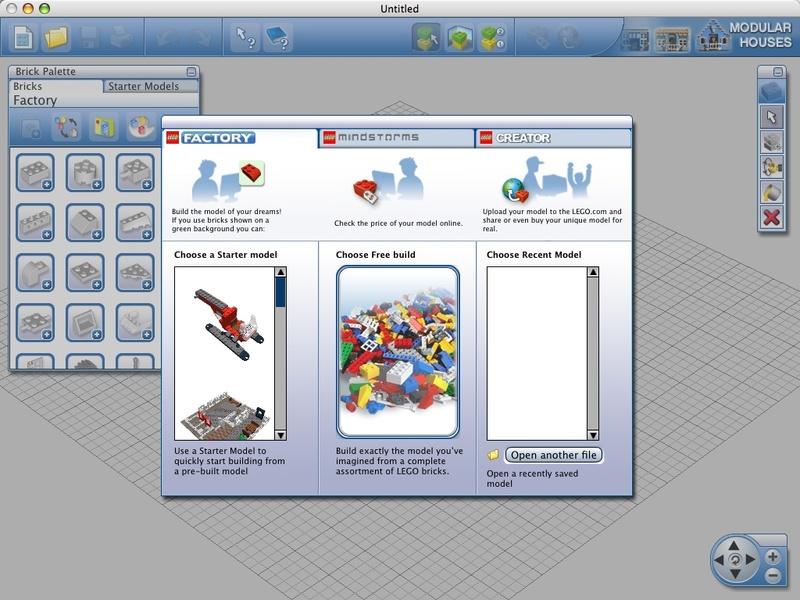Click the colored bricks swap arrows palette icon
Screen dimensions: 800x600
tap(67, 128)
